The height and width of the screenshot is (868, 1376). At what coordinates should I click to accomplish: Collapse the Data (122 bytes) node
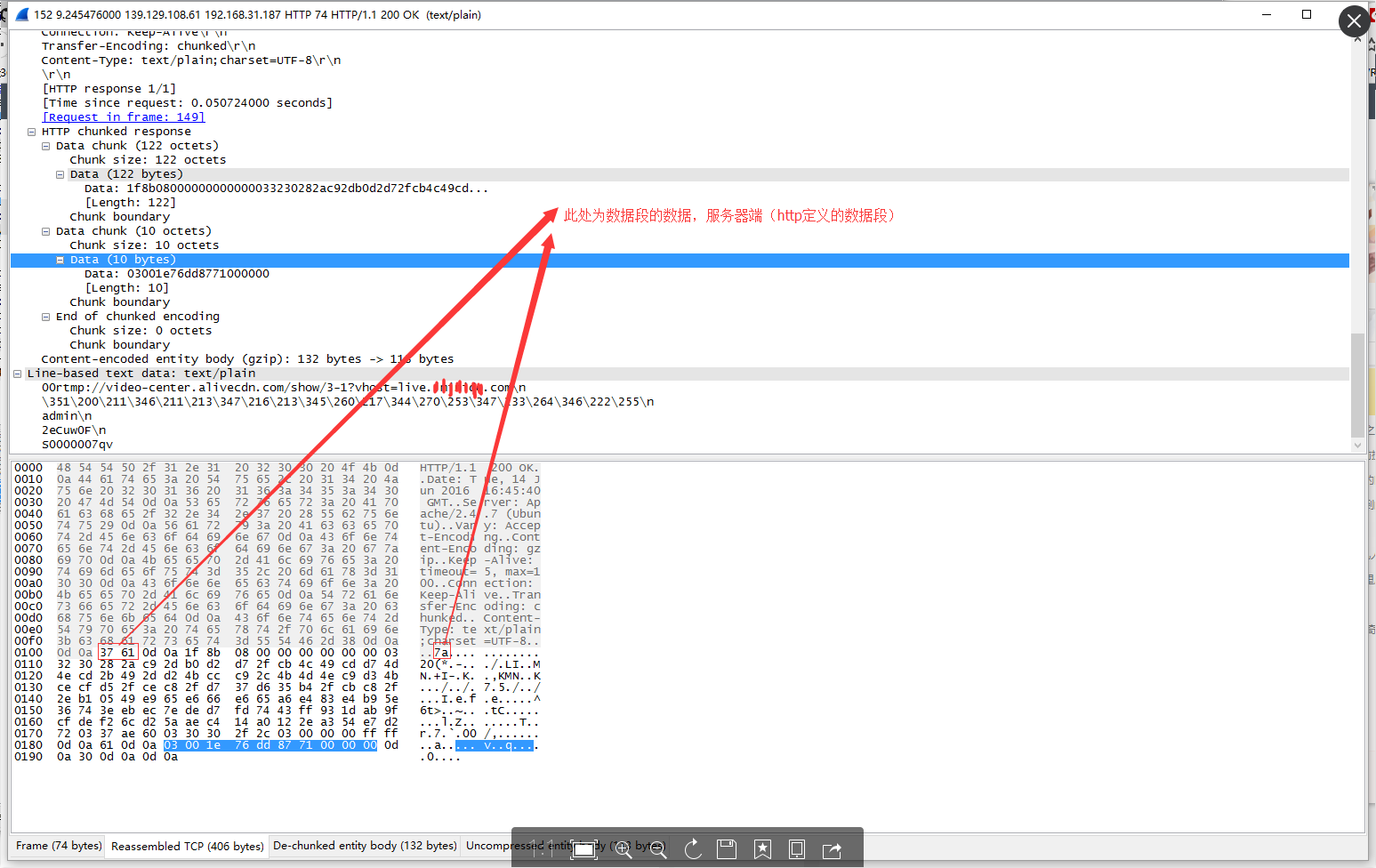60,174
